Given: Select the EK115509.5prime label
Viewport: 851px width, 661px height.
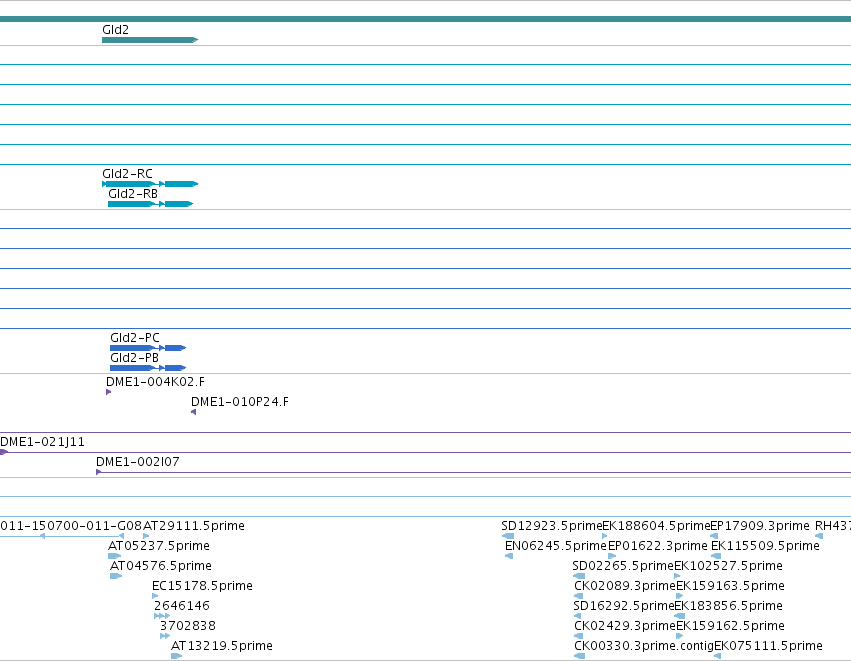Looking at the screenshot, I should pos(765,545).
